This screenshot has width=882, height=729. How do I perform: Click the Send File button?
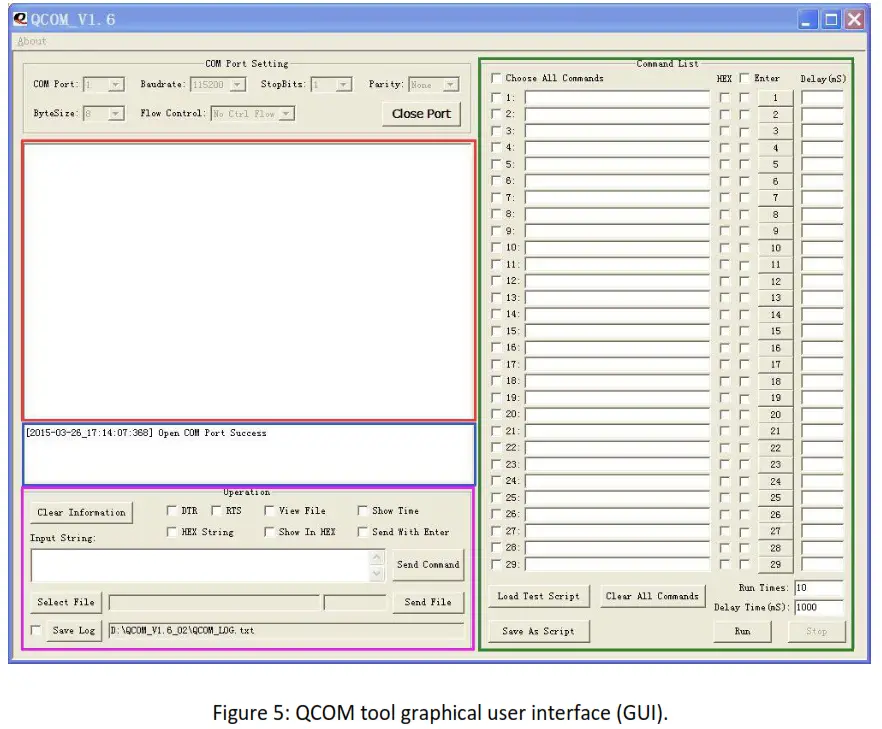click(428, 602)
